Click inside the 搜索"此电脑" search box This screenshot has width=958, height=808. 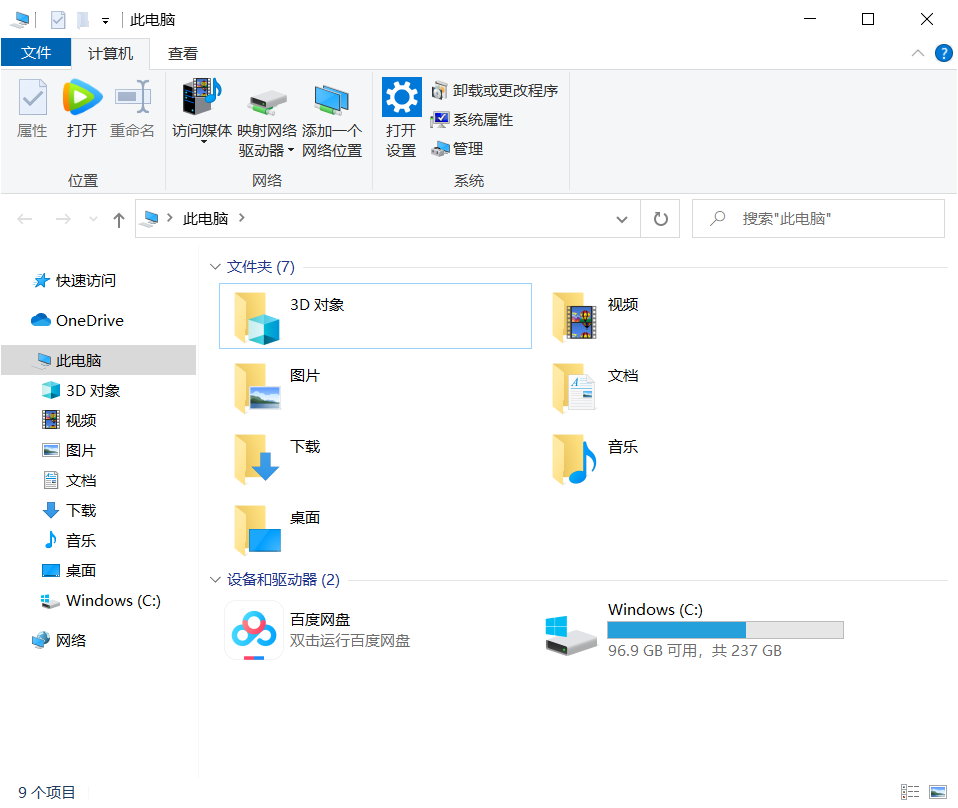click(820, 218)
